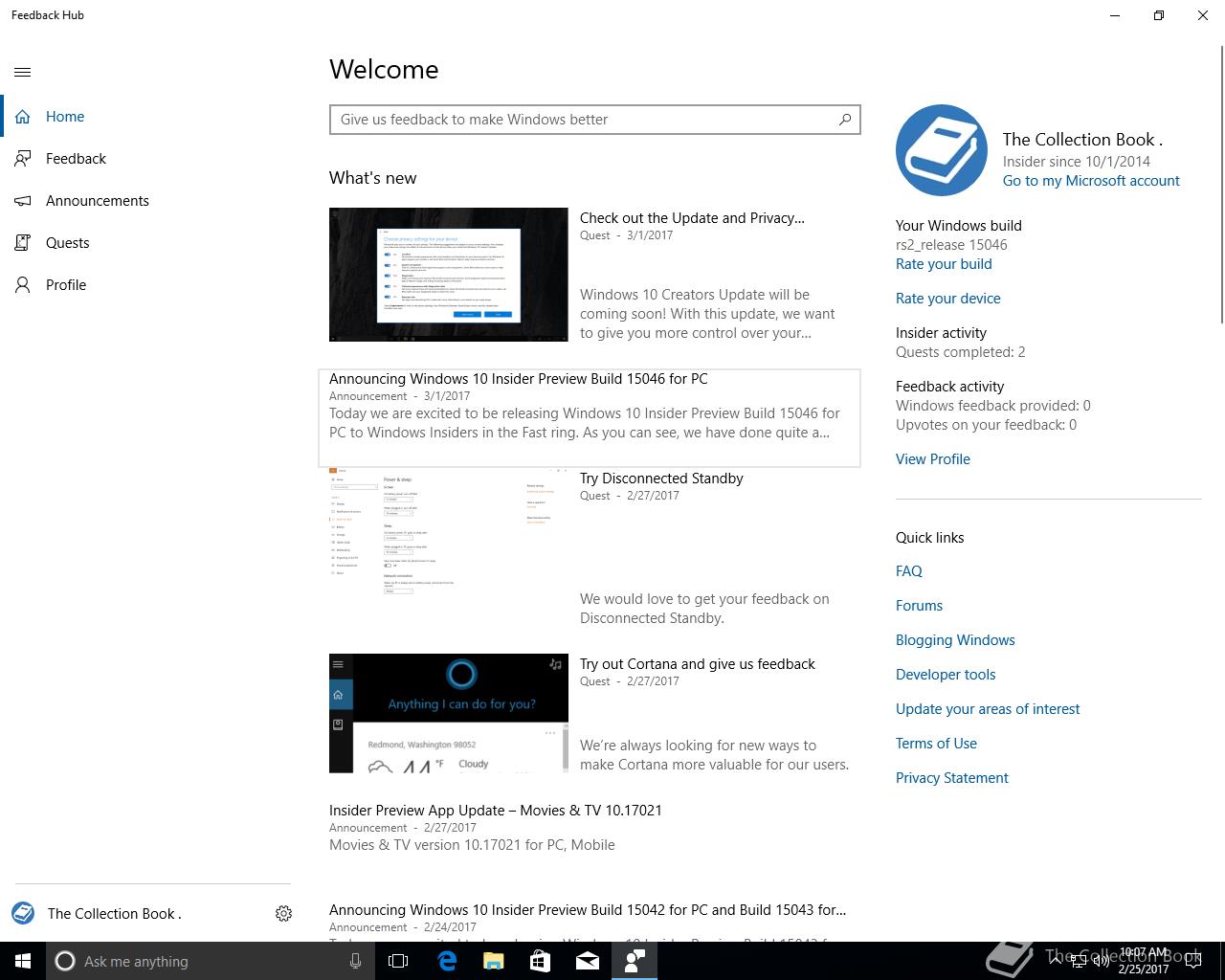Open the Forums quick link
Image resolution: width=1225 pixels, height=980 pixels.
(x=919, y=606)
